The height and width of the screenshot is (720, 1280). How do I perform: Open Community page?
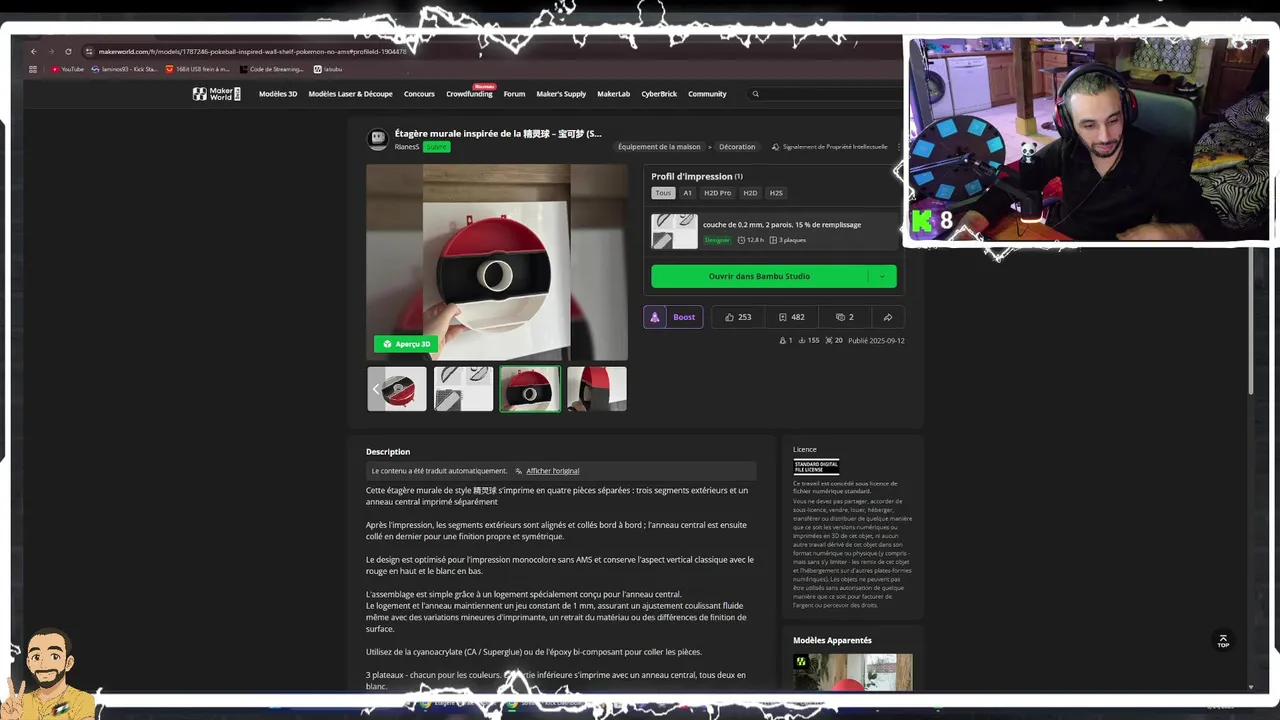(707, 94)
